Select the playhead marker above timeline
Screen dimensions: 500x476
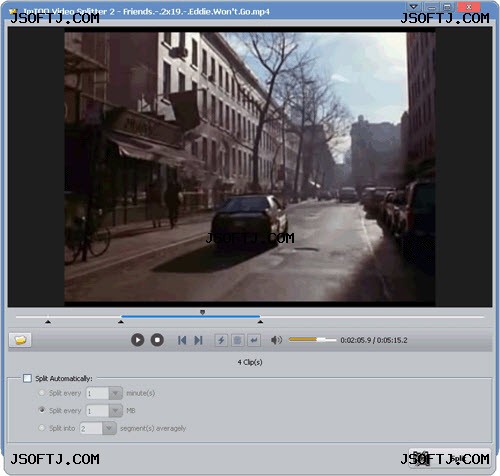202,312
